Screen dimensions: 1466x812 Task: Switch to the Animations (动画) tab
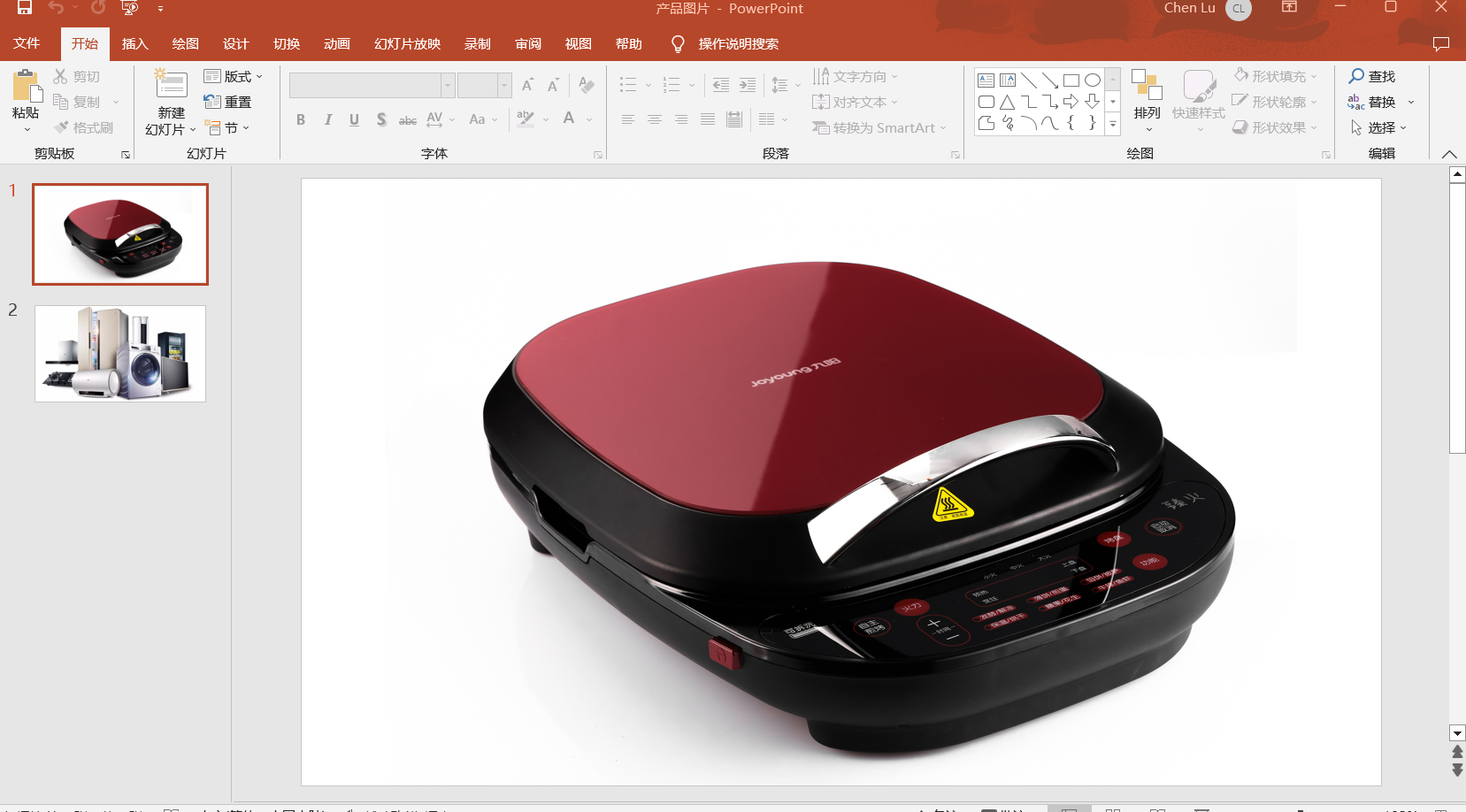(336, 43)
